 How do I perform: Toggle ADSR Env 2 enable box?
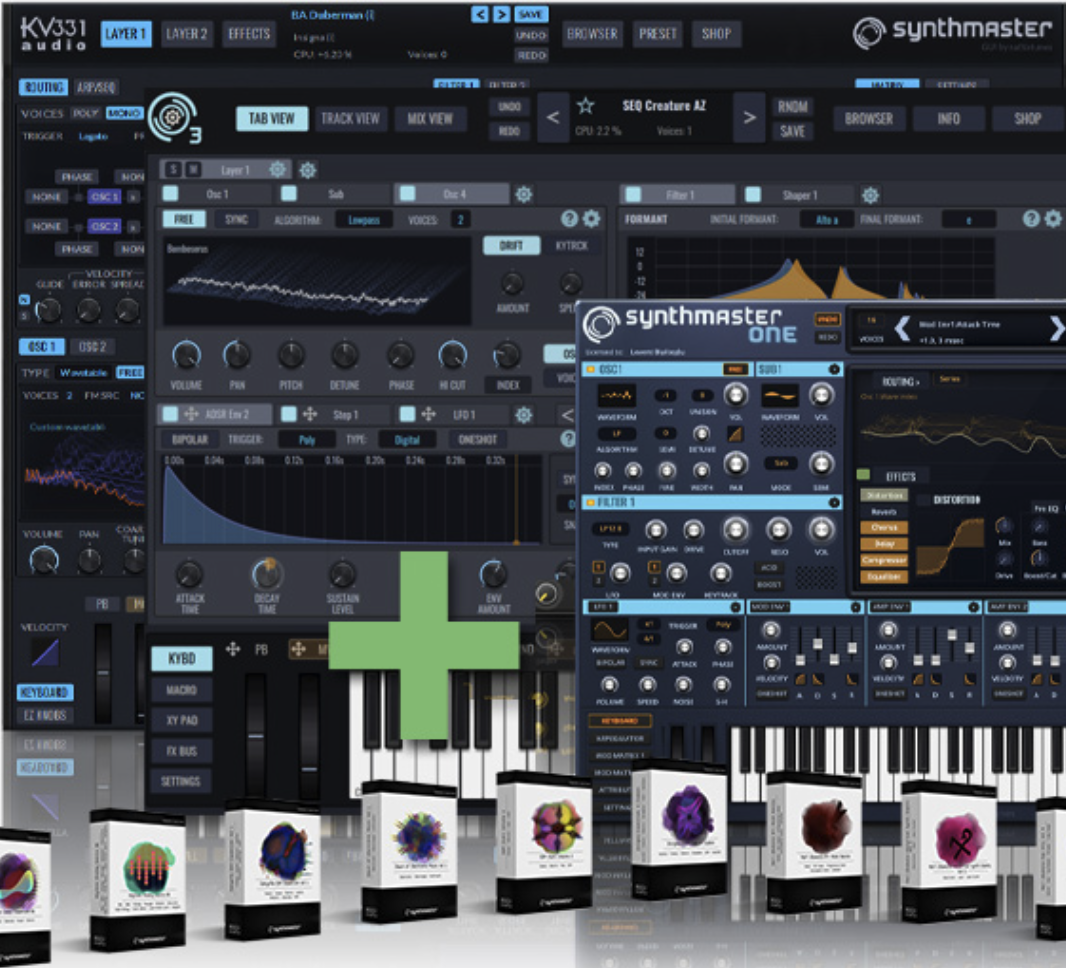tap(171, 414)
